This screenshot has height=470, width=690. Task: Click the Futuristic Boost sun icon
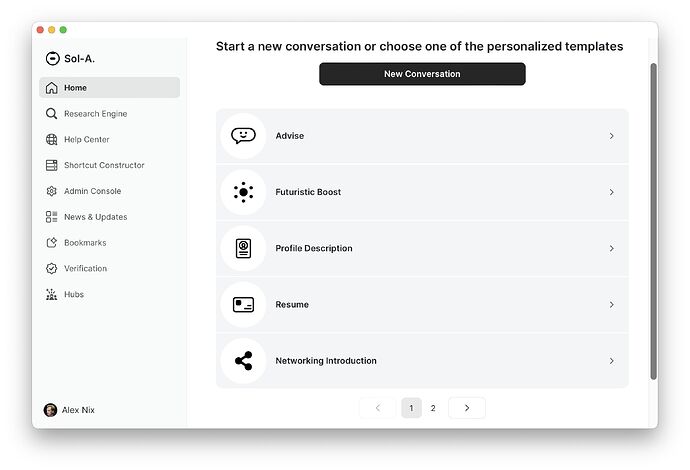point(243,192)
